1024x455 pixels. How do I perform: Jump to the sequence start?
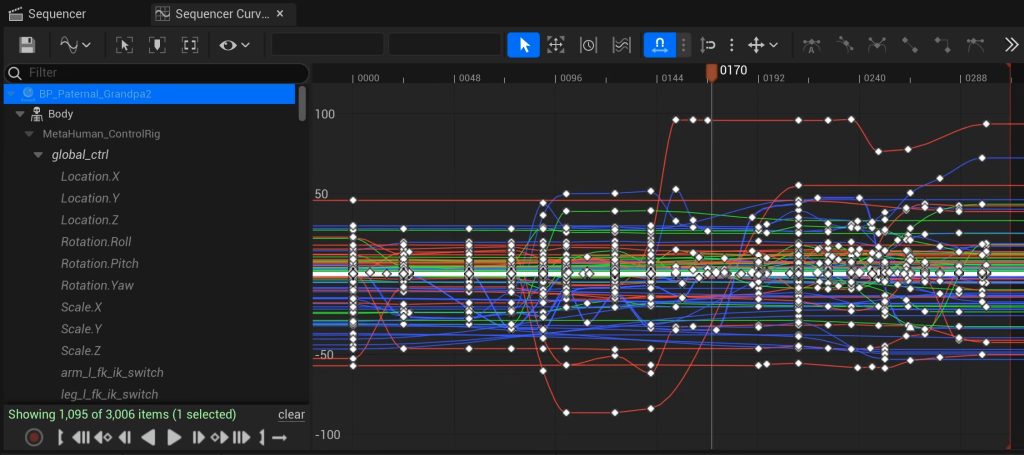point(80,437)
